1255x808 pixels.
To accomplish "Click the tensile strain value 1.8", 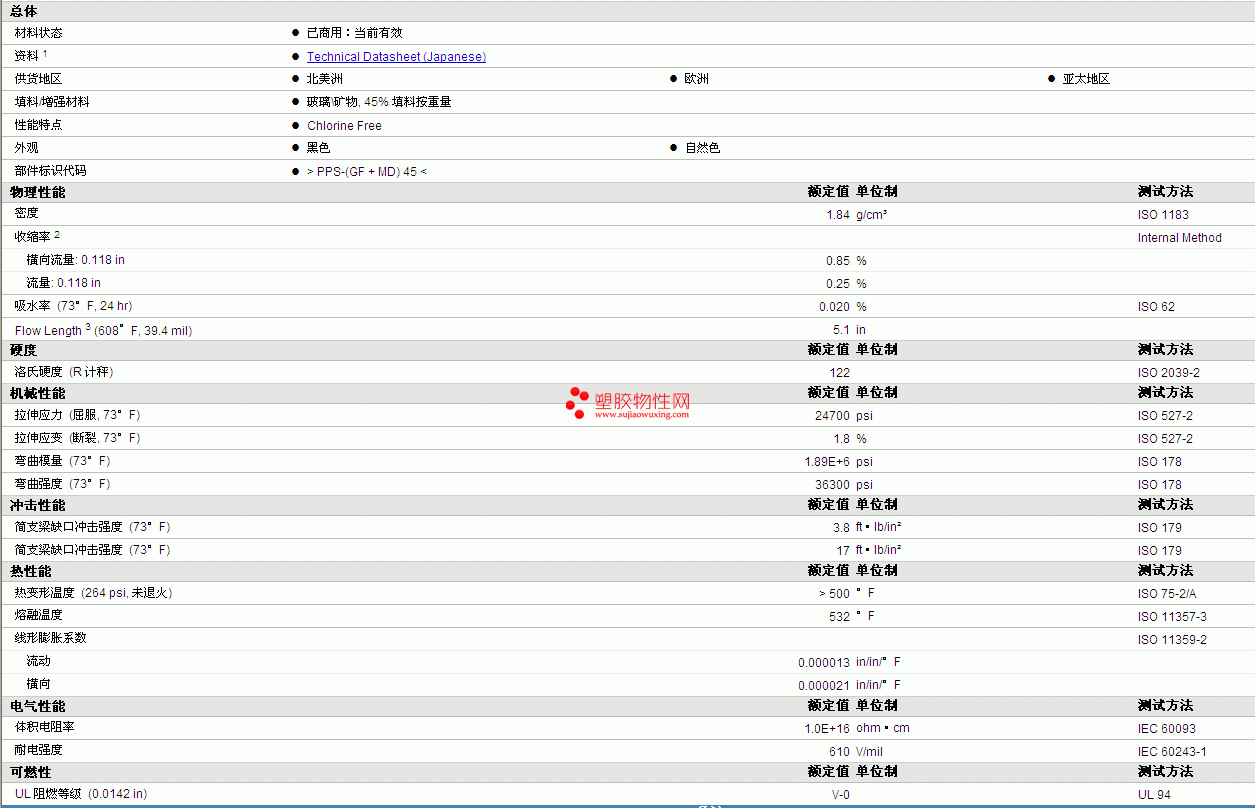I will click(x=841, y=439).
